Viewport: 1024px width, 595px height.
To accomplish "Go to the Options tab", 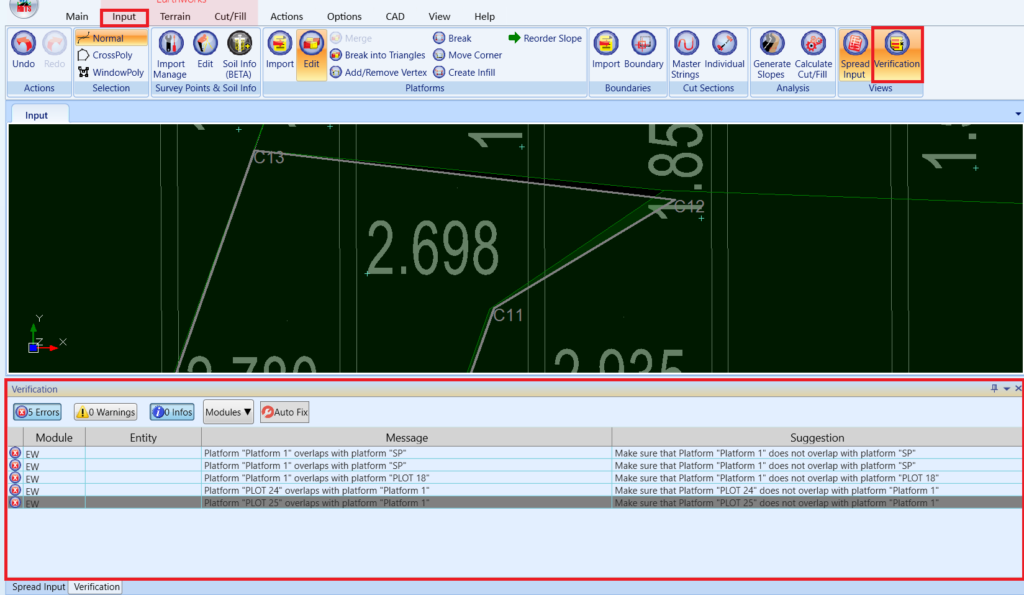I will click(x=344, y=16).
